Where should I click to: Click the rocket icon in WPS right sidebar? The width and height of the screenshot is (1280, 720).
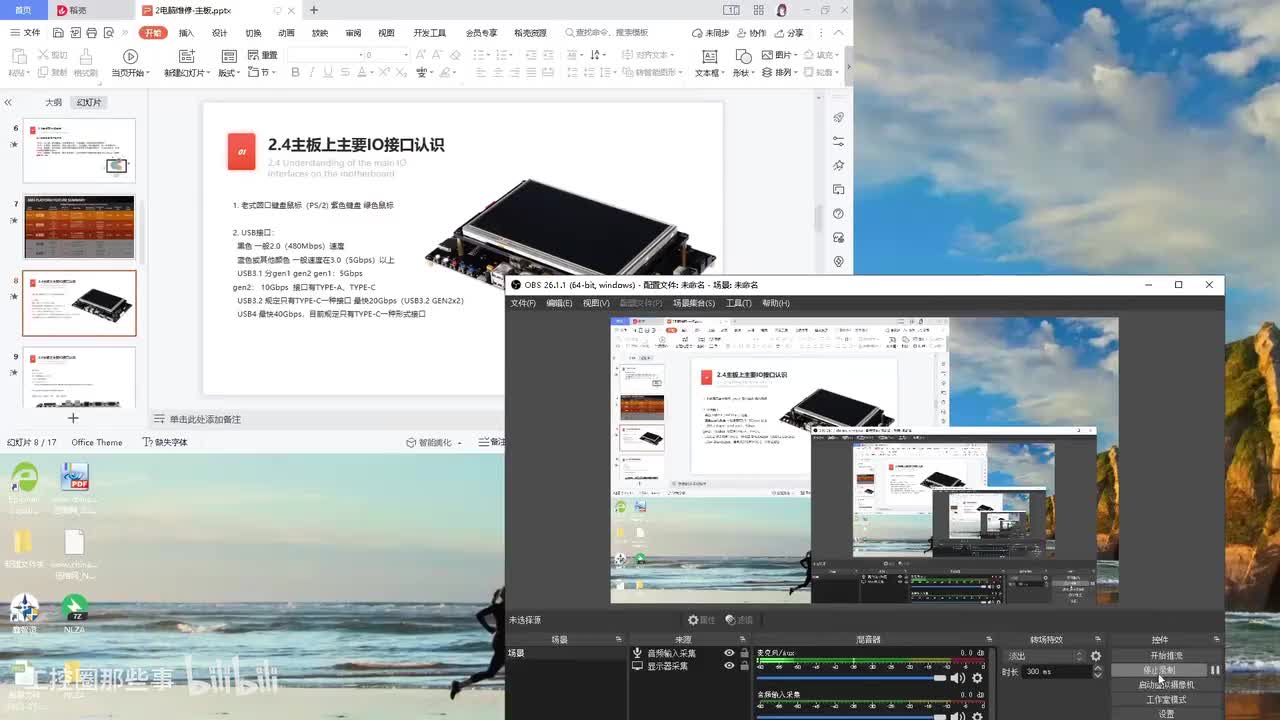pyautogui.click(x=838, y=117)
